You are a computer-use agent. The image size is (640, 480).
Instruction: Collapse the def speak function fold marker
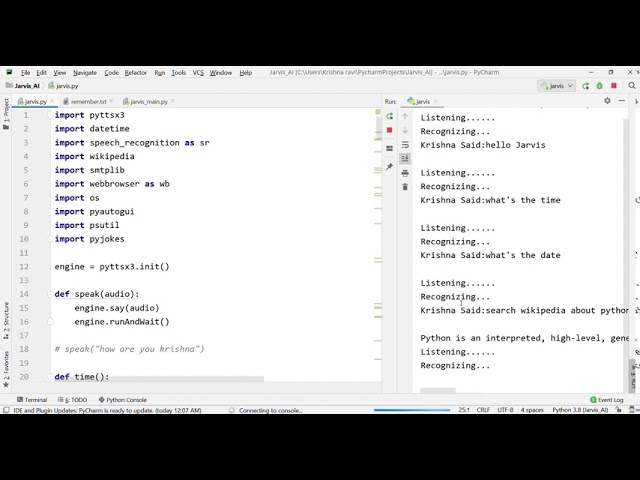click(50, 294)
